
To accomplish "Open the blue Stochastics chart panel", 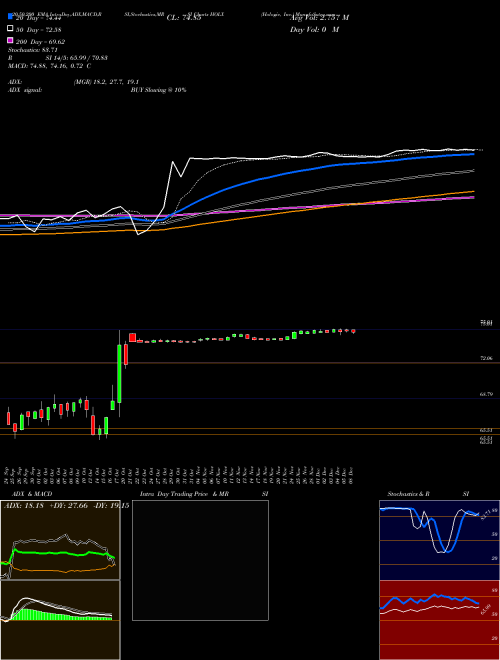I will [x=439, y=540].
